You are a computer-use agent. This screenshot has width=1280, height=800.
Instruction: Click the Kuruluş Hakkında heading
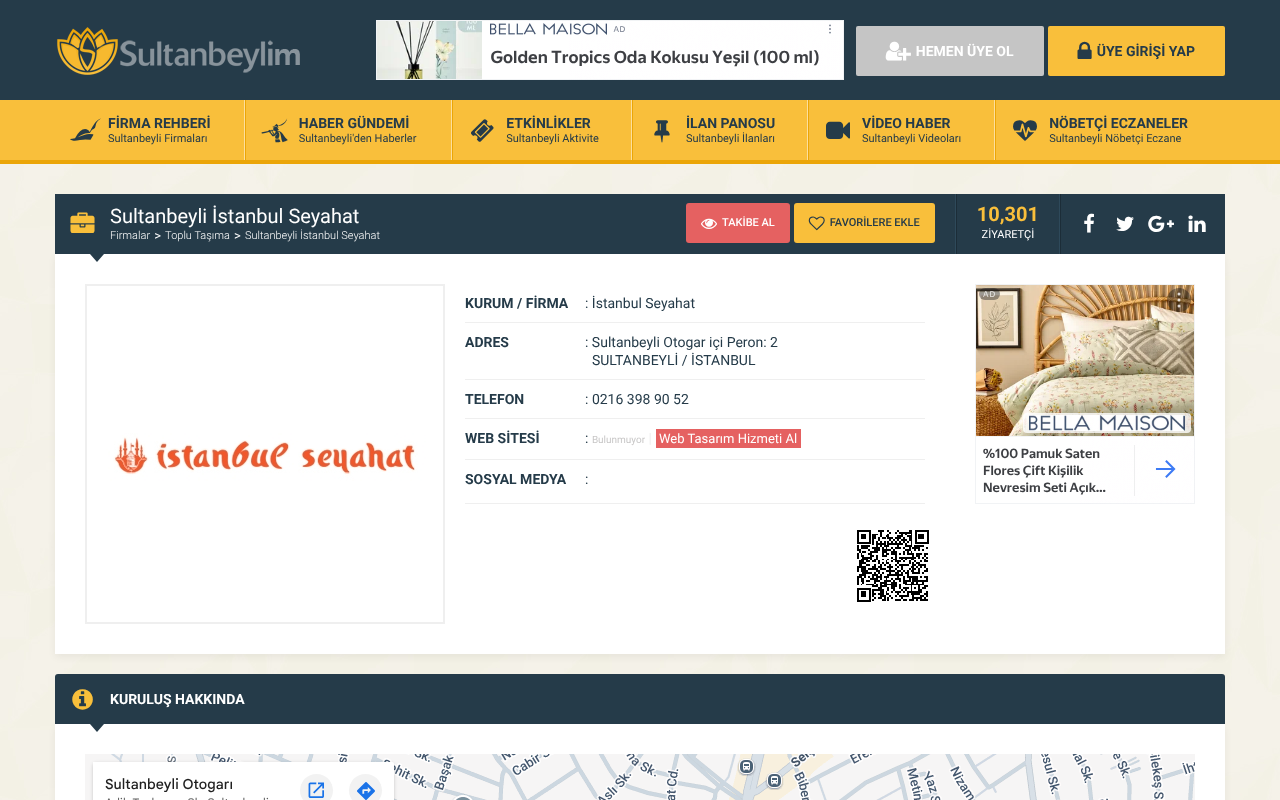pos(177,699)
